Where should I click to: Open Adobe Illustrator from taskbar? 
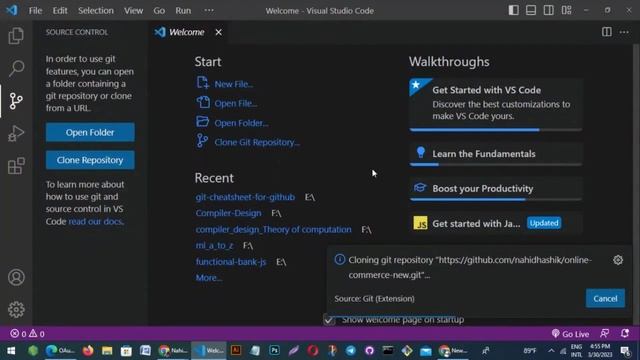coord(236,351)
